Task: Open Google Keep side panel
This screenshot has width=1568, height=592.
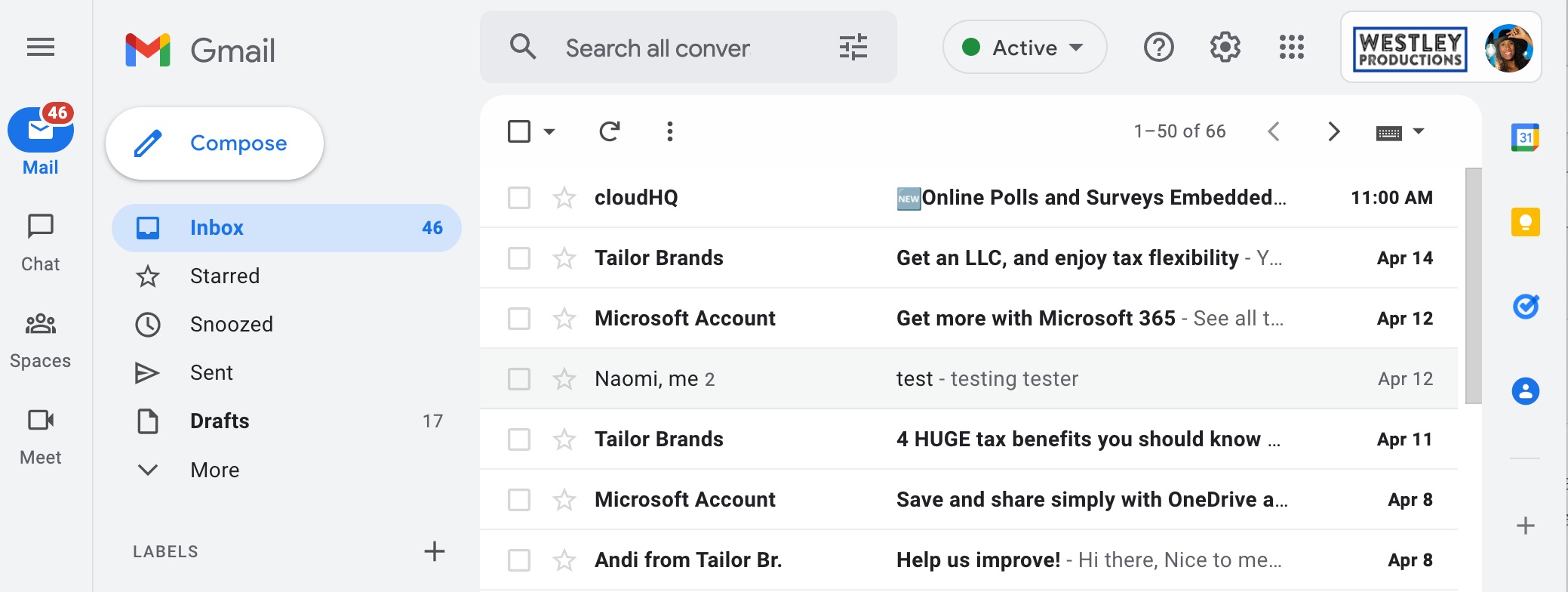Action: coord(1525,222)
